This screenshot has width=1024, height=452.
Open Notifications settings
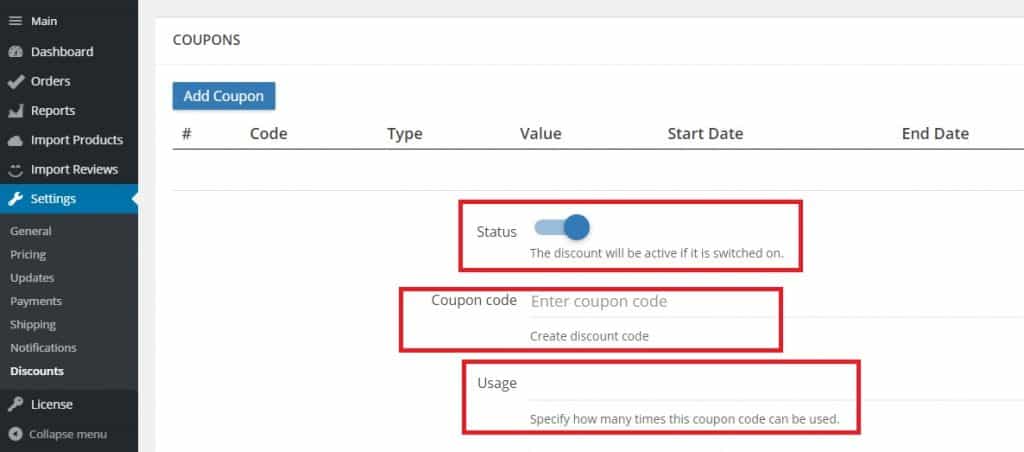point(43,347)
